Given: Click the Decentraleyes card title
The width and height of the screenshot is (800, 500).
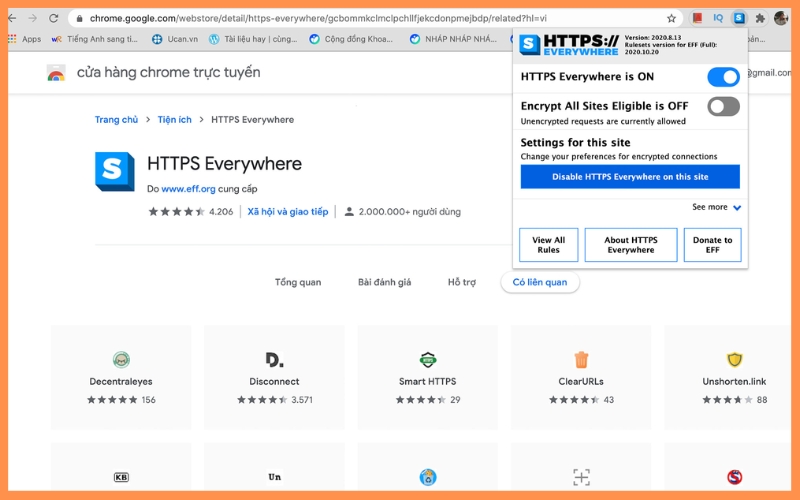Looking at the screenshot, I should pyautogui.click(x=121, y=382).
